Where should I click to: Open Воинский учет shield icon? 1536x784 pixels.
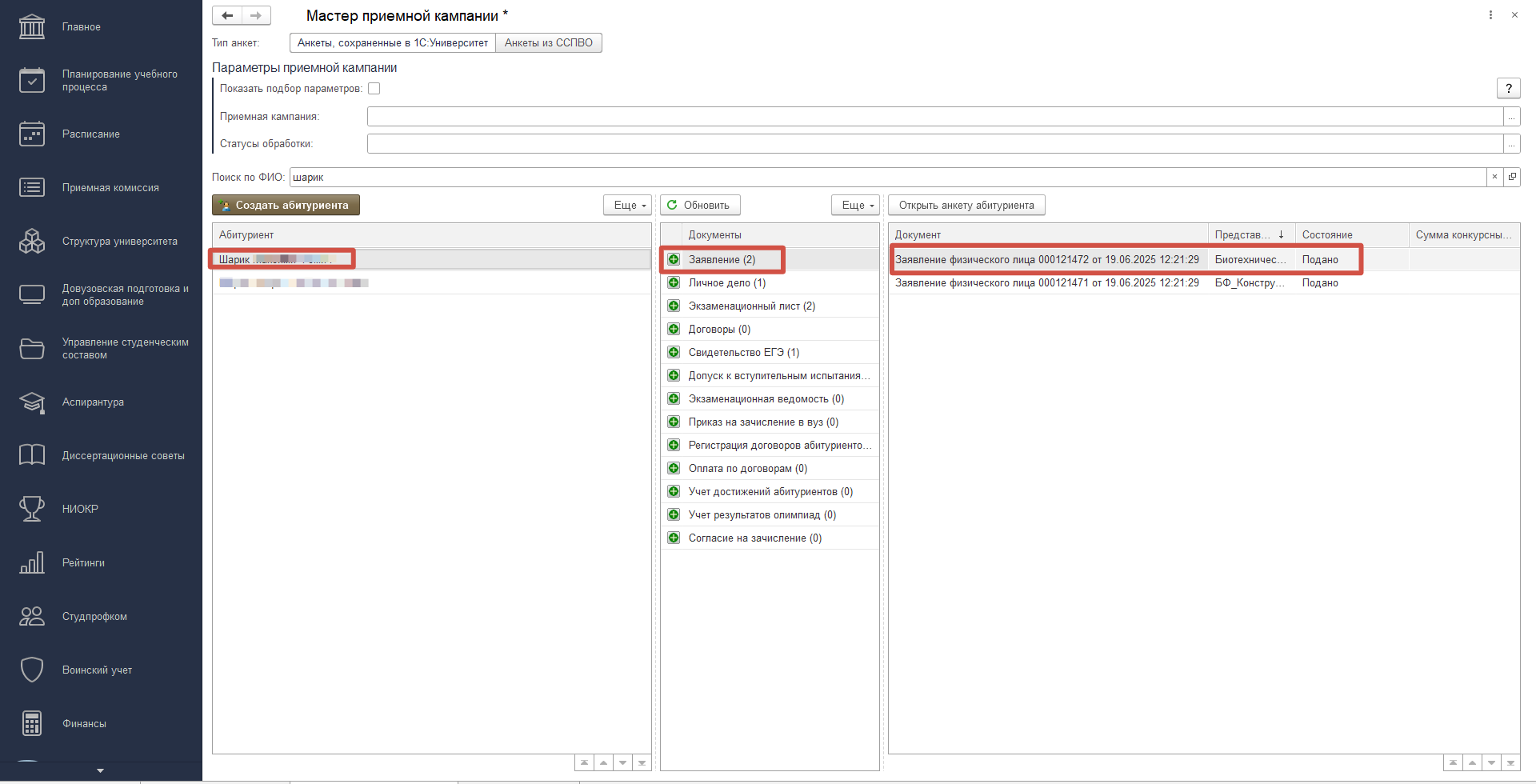[x=32, y=670]
